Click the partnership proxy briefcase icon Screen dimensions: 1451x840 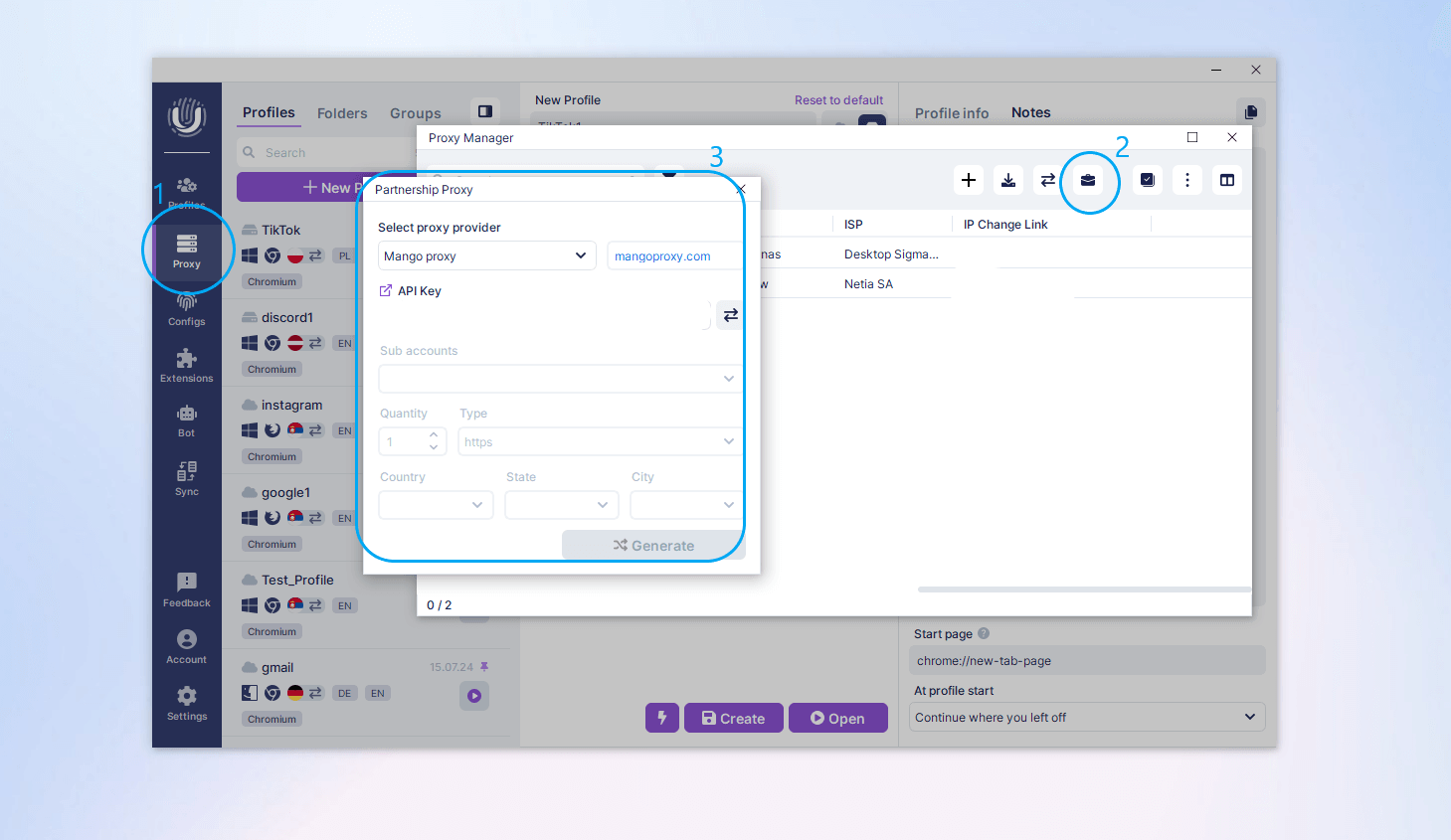click(1088, 180)
